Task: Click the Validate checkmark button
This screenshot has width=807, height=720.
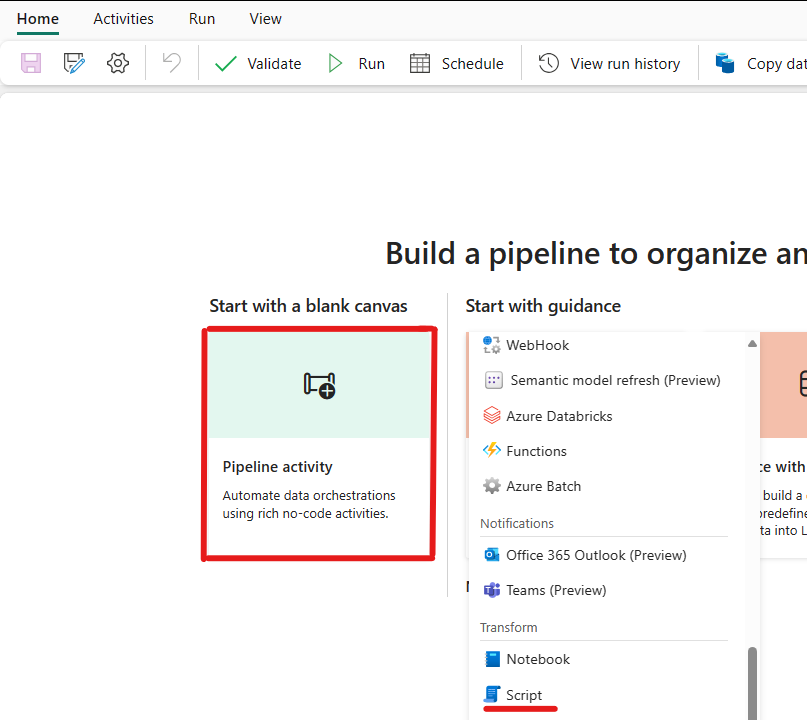Action: click(x=258, y=63)
